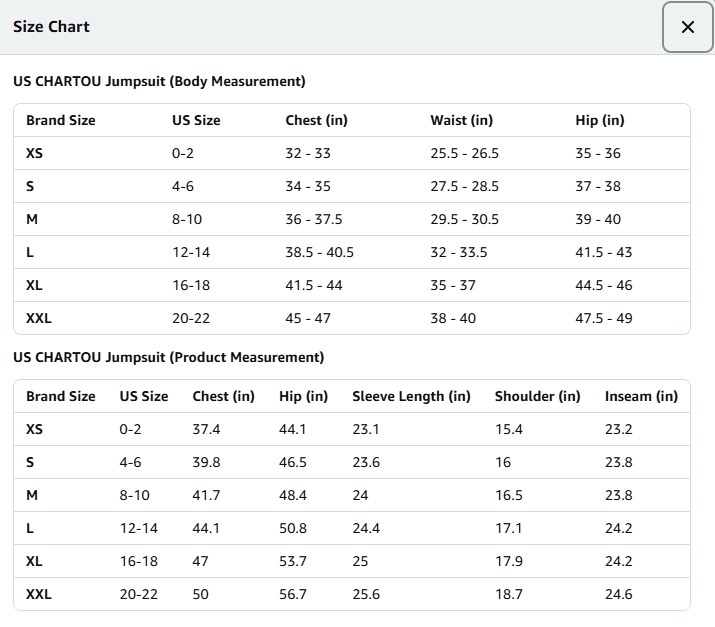
Task: Click the XL shoulder value 17.9
Action: 509,561
